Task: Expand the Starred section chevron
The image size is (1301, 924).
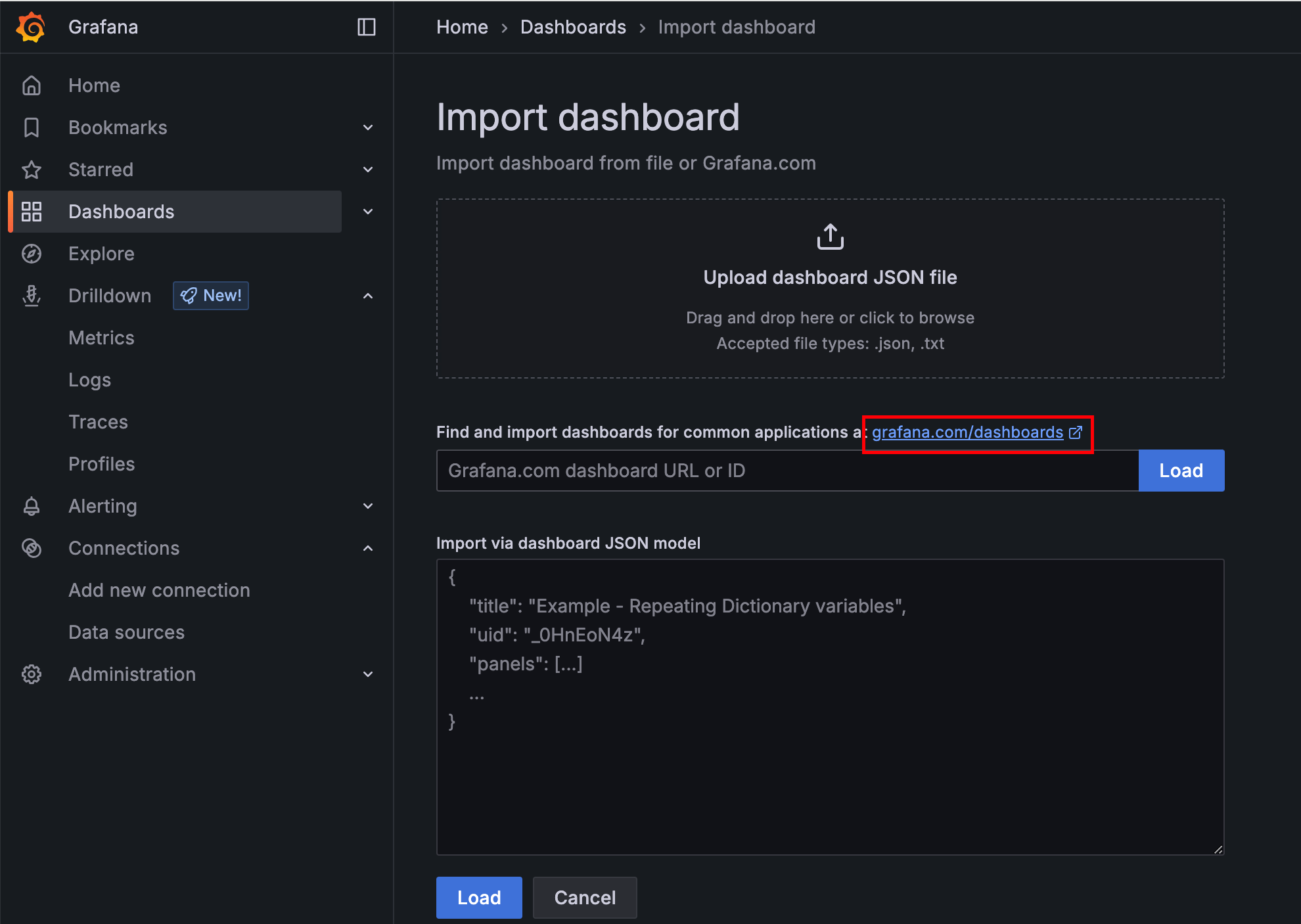Action: (x=368, y=170)
